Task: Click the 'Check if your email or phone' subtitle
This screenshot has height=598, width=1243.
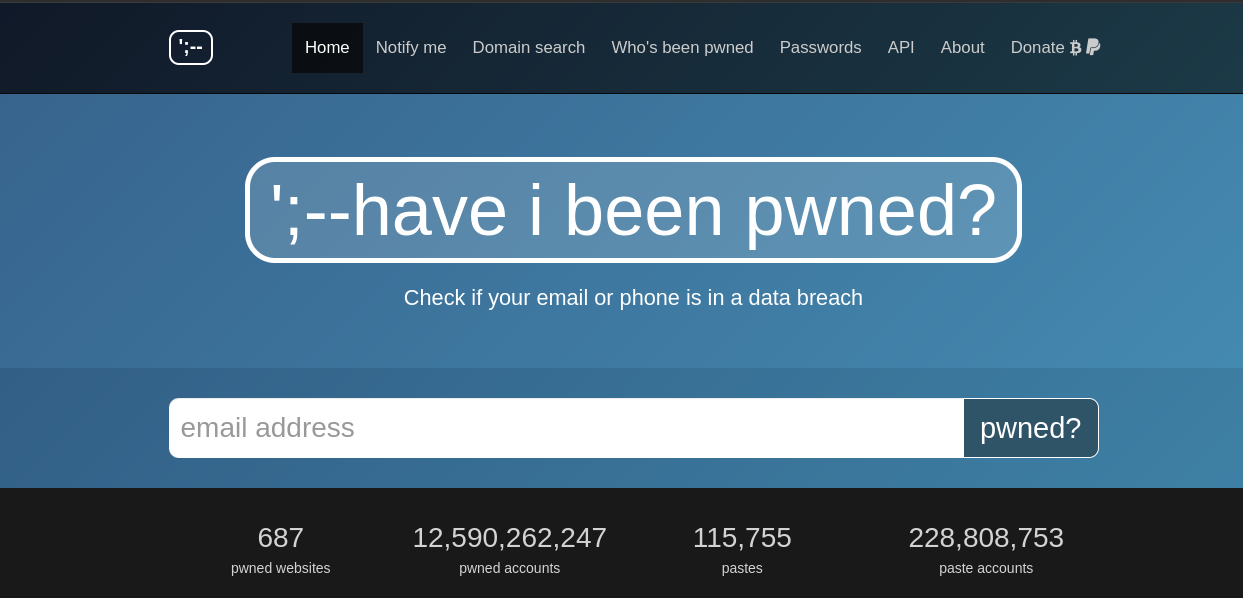Action: [633, 298]
